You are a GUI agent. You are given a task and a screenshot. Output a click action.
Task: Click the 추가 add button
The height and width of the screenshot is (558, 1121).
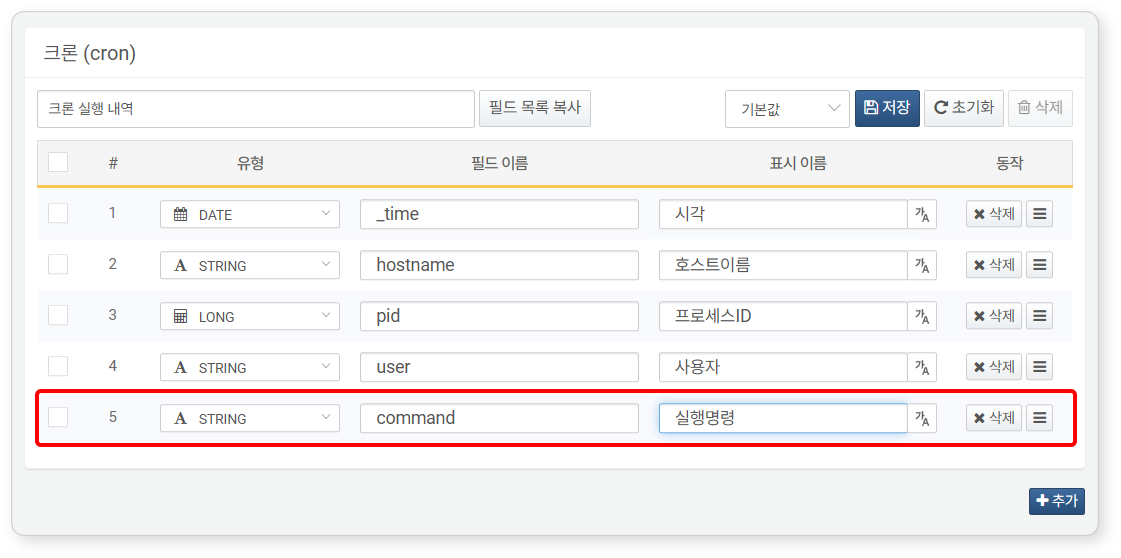pos(1057,502)
